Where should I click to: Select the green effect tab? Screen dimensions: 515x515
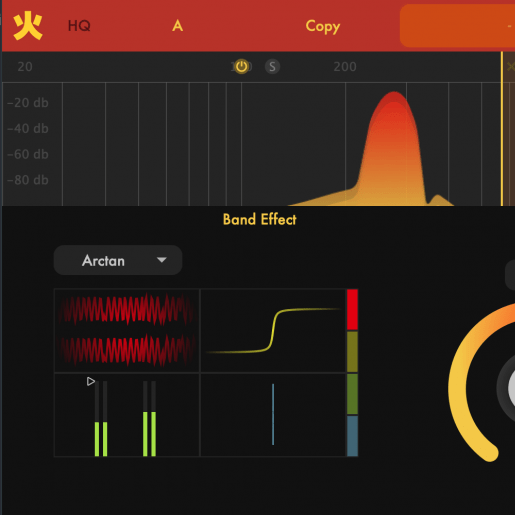coord(352,394)
